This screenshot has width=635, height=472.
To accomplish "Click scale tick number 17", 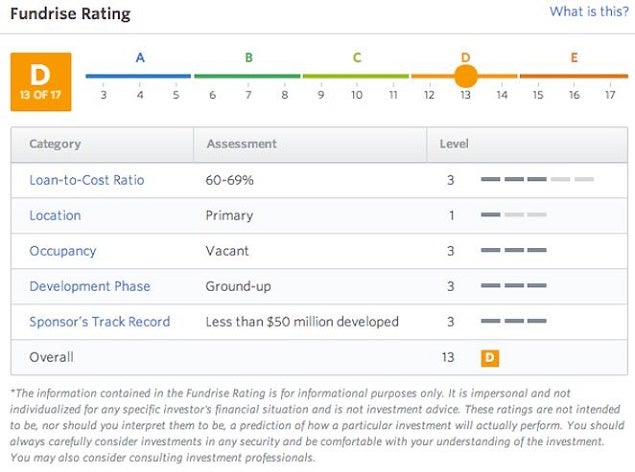I will pos(610,95).
